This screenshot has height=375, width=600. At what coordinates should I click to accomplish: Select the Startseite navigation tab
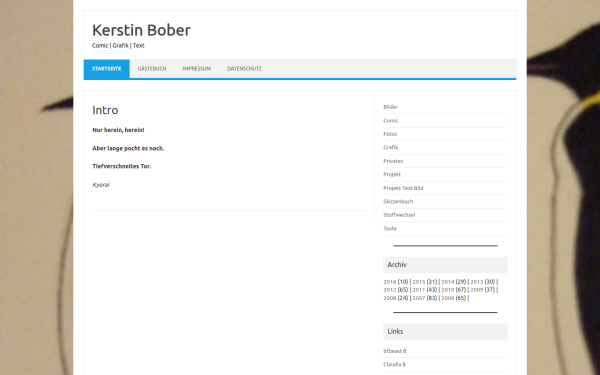pos(107,69)
